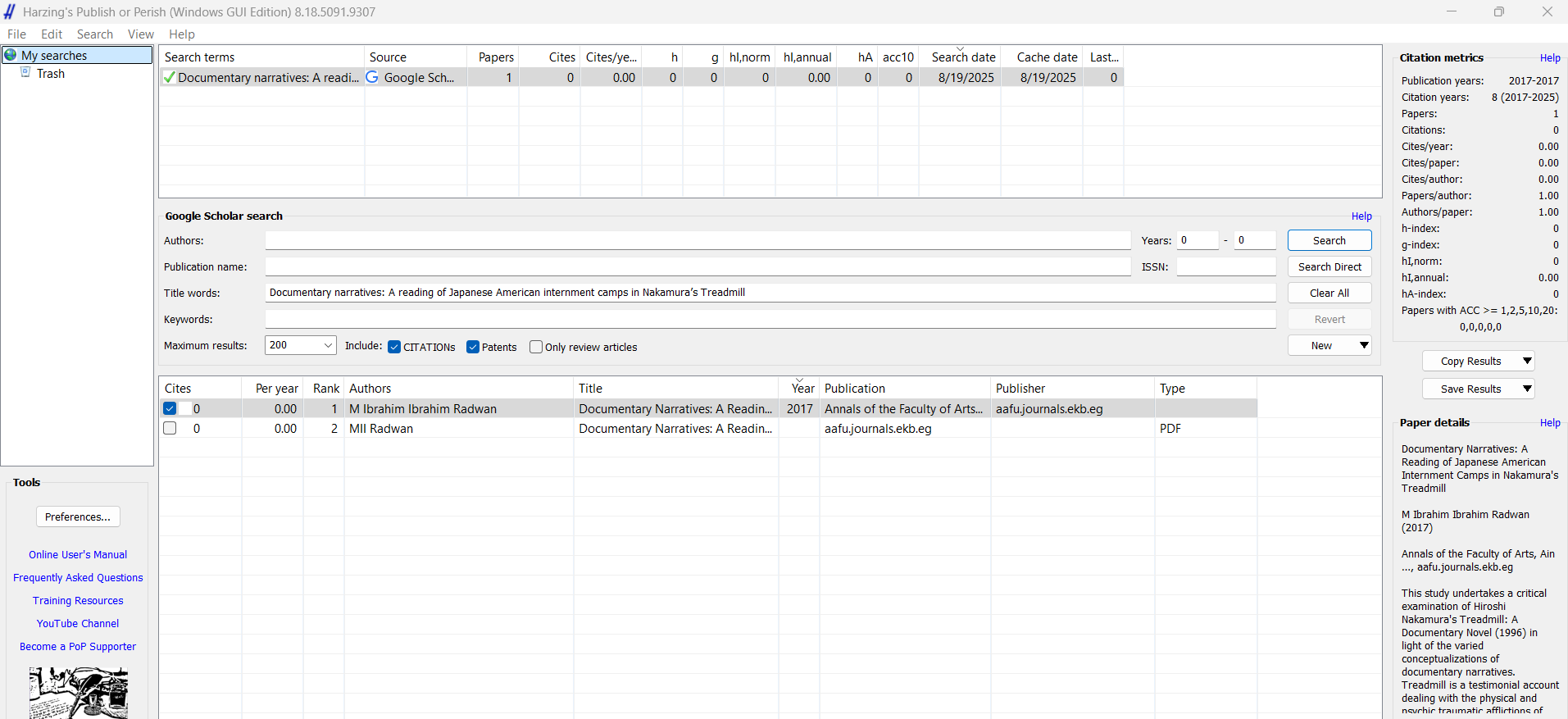The image size is (1568, 719).
Task: Sort searches by Cache date column header
Action: pyautogui.click(x=1042, y=57)
